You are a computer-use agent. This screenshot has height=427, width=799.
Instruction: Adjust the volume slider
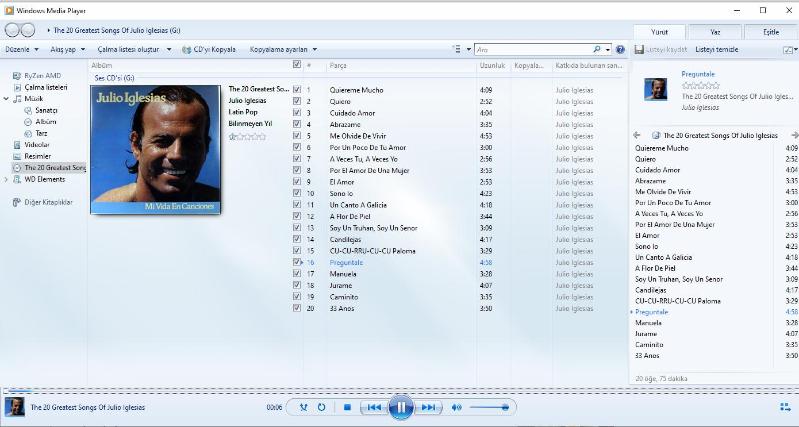[489, 407]
